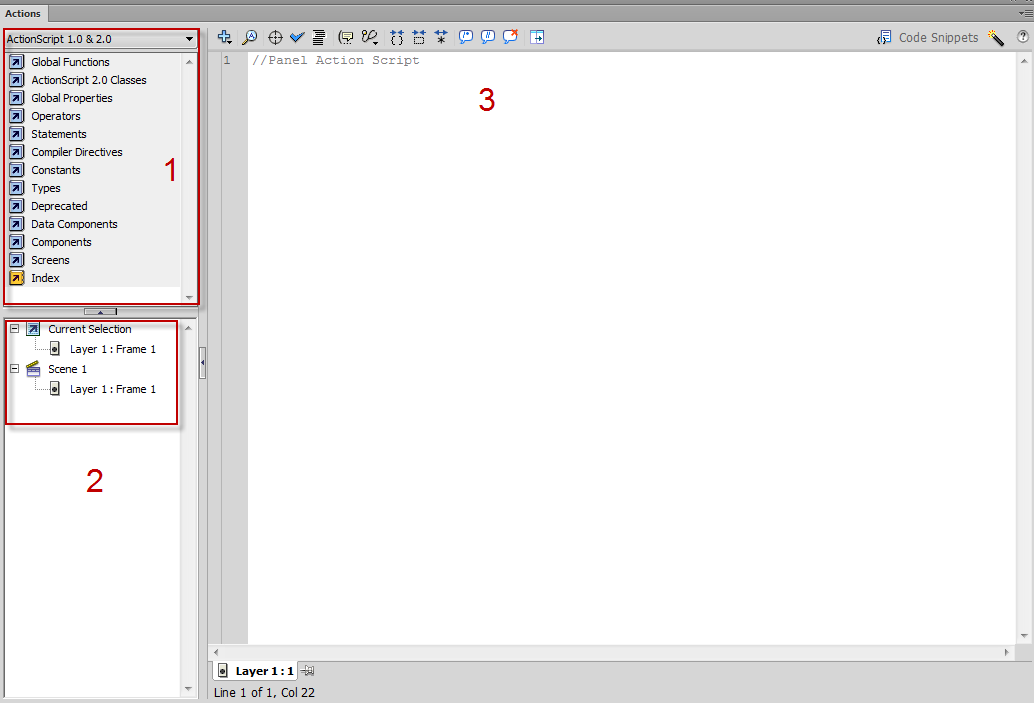Image resolution: width=1034 pixels, height=703 pixels.
Task: Click the down arrow on the toolbox scrollbar
Action: pyautogui.click(x=189, y=297)
